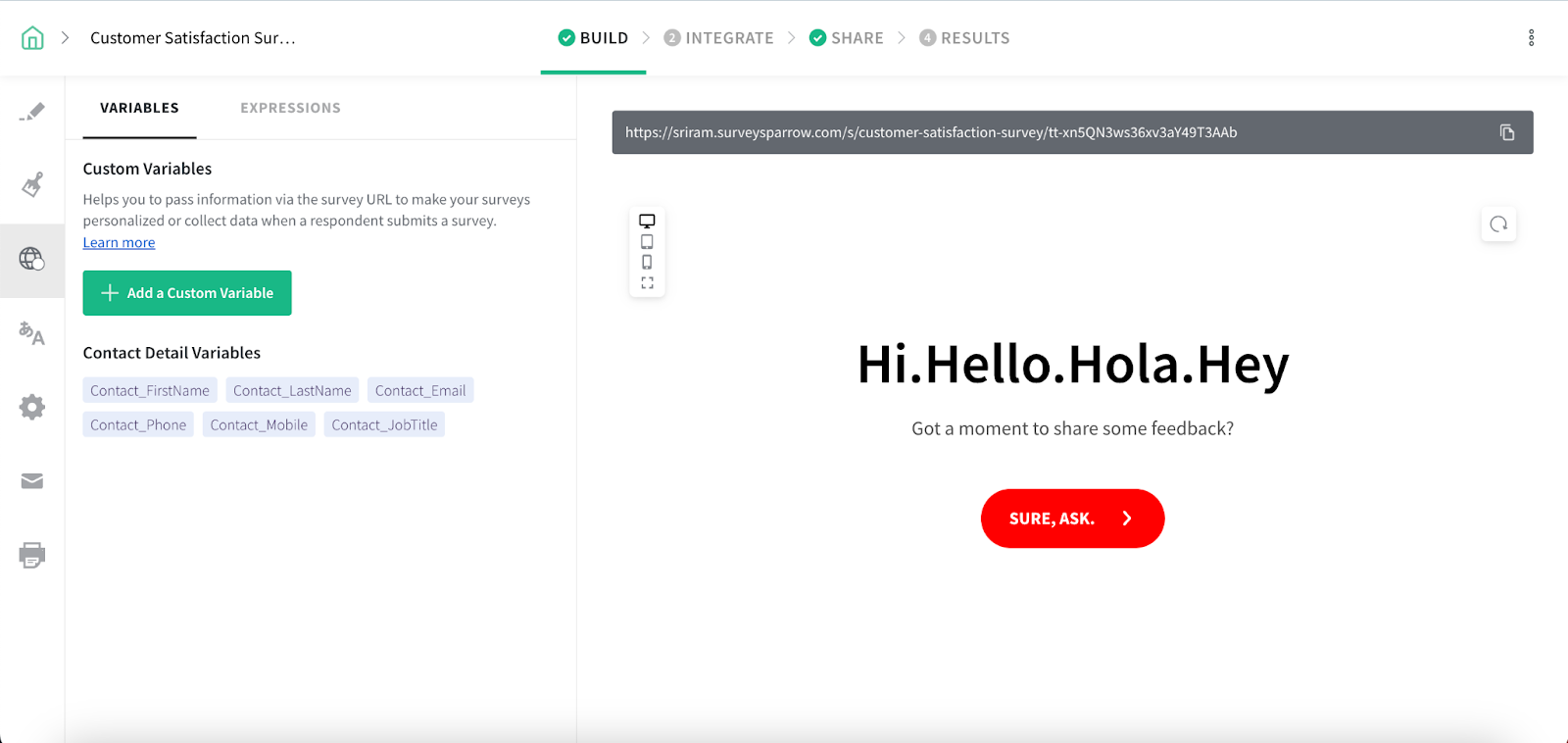Select the Contact_Phone variable chip
This screenshot has height=743, width=1568.
tap(138, 425)
